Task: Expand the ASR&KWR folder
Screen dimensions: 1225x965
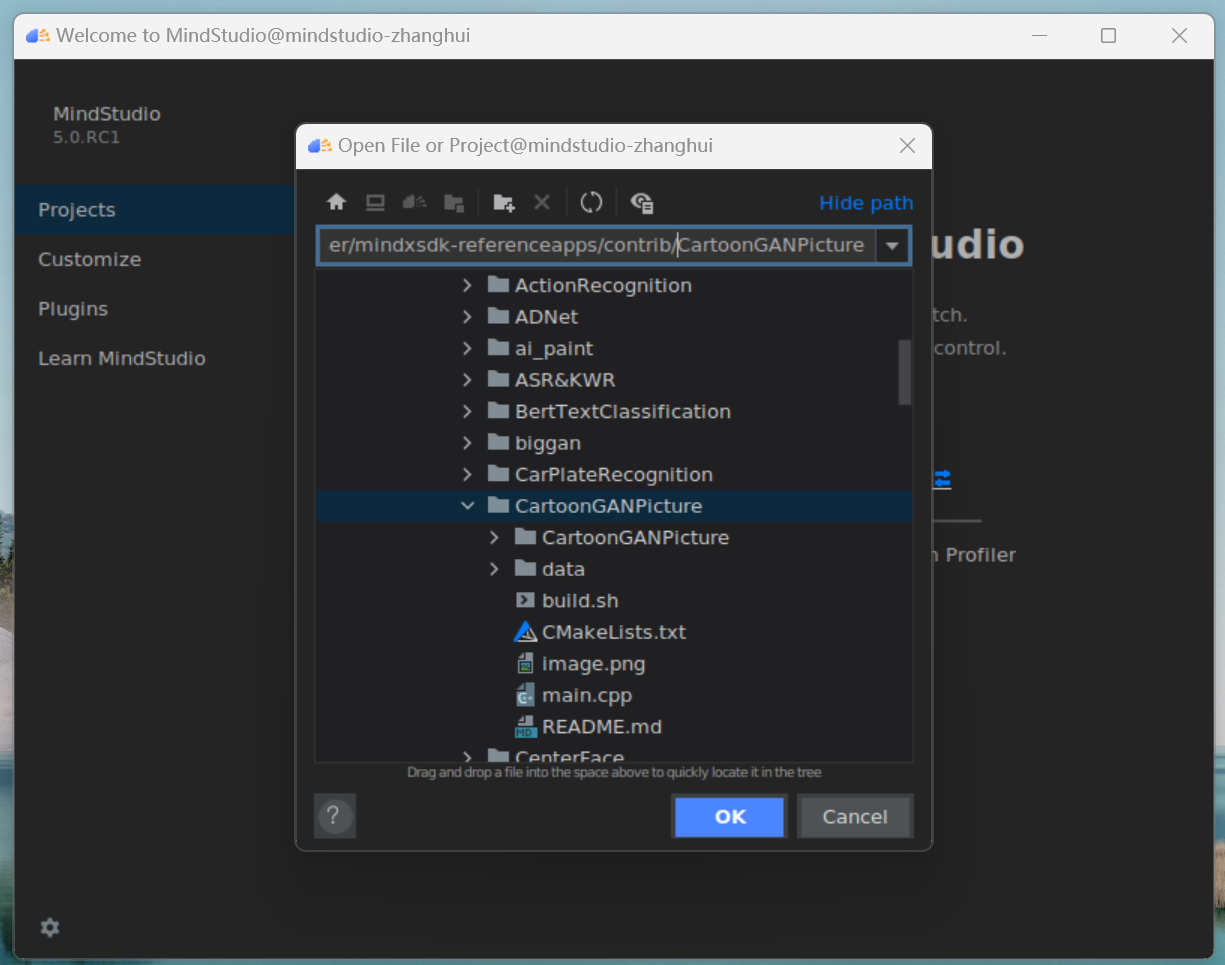Action: pyautogui.click(x=467, y=380)
